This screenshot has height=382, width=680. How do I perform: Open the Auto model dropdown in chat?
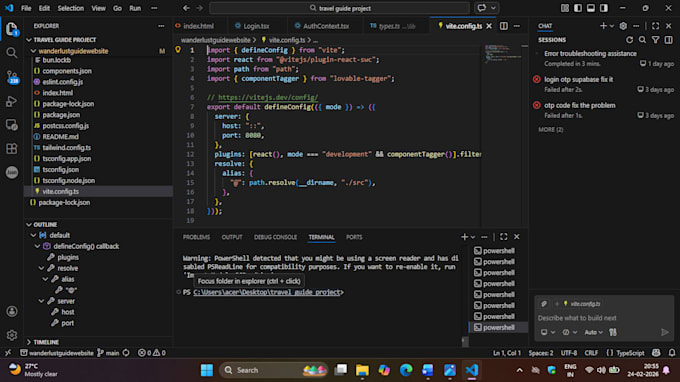(x=593, y=332)
